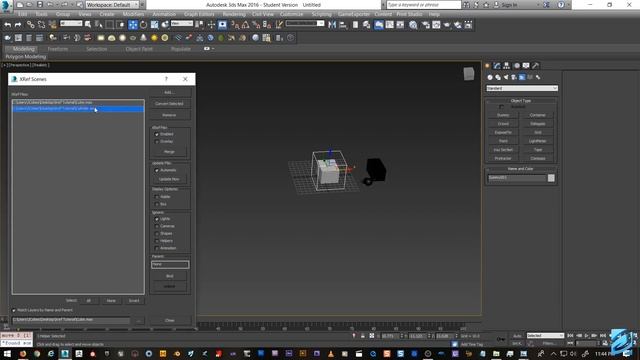This screenshot has height=360, width=640.
Task: Select the Shapes category icon
Action: pyautogui.click(x=498, y=77)
